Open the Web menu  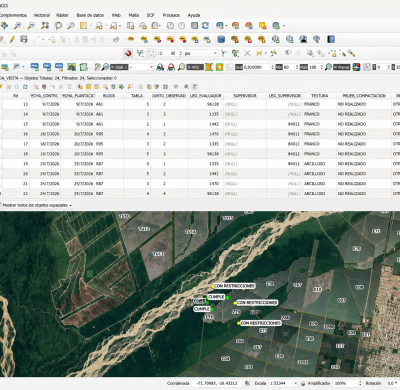coord(116,15)
